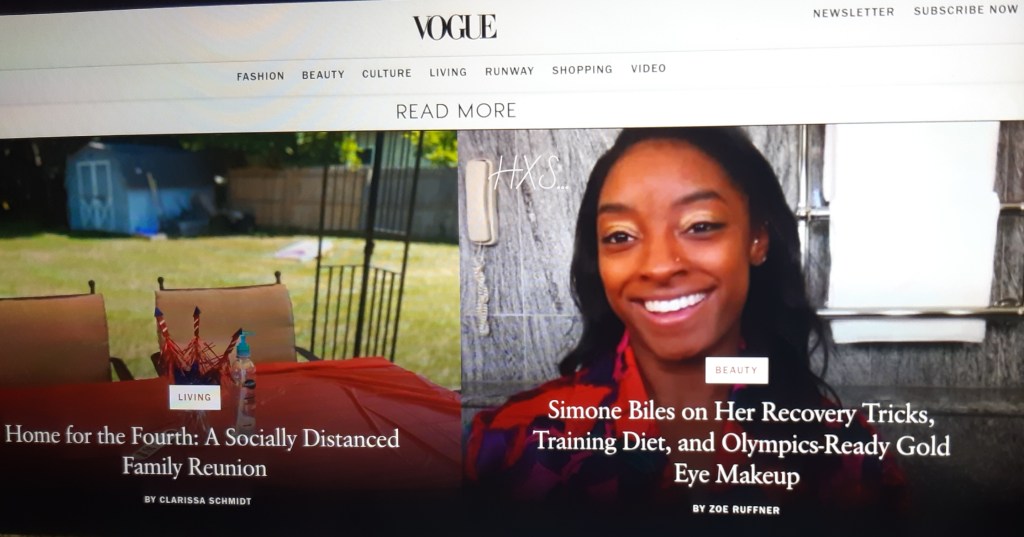Click the Living category tag
The width and height of the screenshot is (1024, 537).
pyautogui.click(x=195, y=397)
